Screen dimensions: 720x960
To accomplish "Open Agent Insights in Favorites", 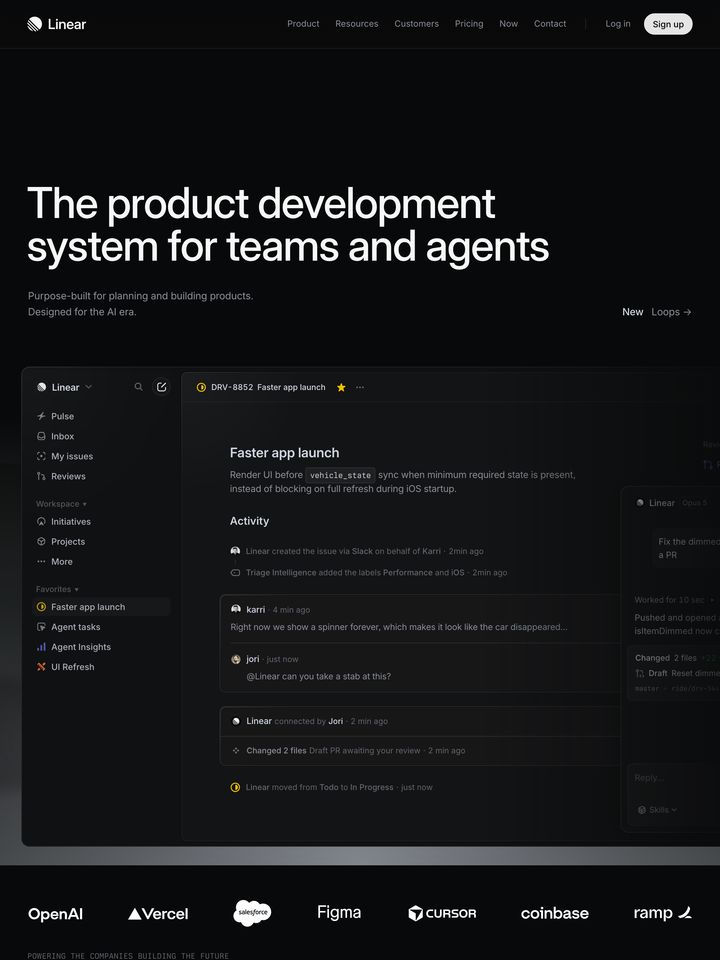I will tap(101, 647).
